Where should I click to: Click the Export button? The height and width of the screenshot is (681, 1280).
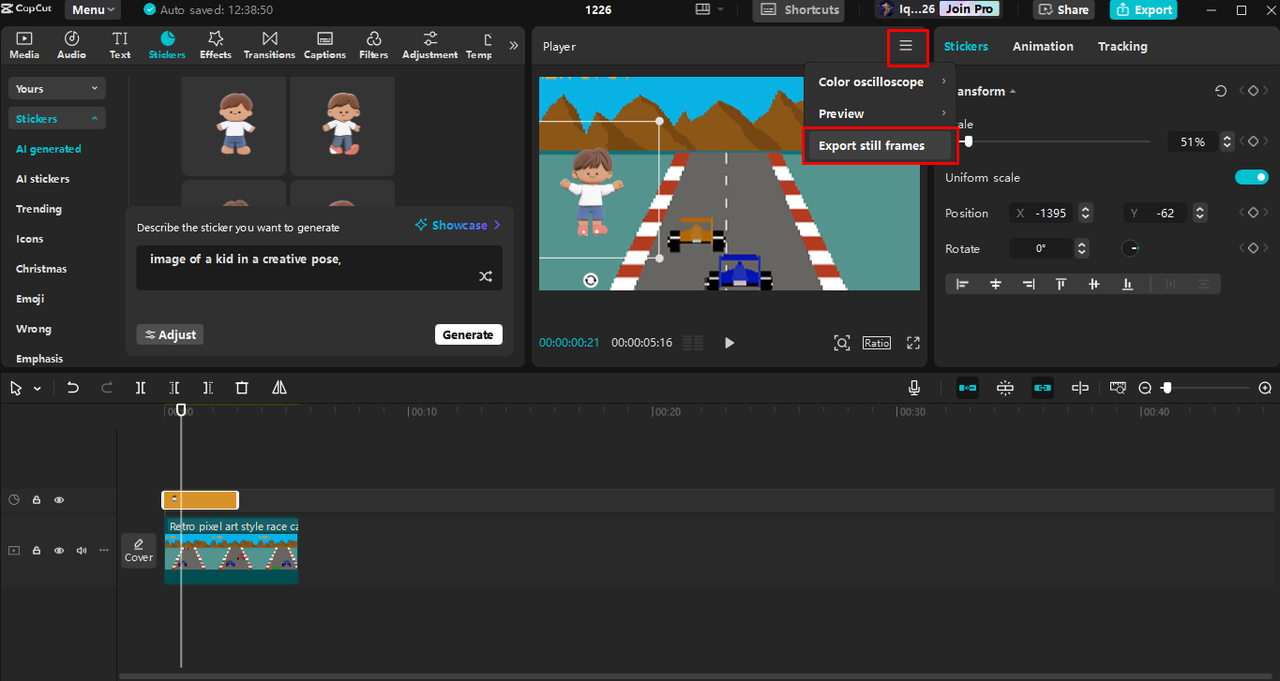tap(1144, 10)
